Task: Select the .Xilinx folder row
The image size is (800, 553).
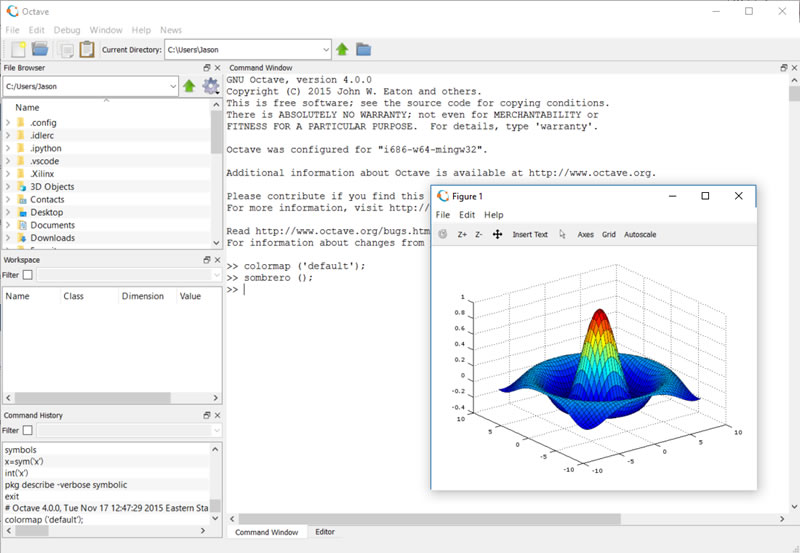Action: tap(107, 174)
